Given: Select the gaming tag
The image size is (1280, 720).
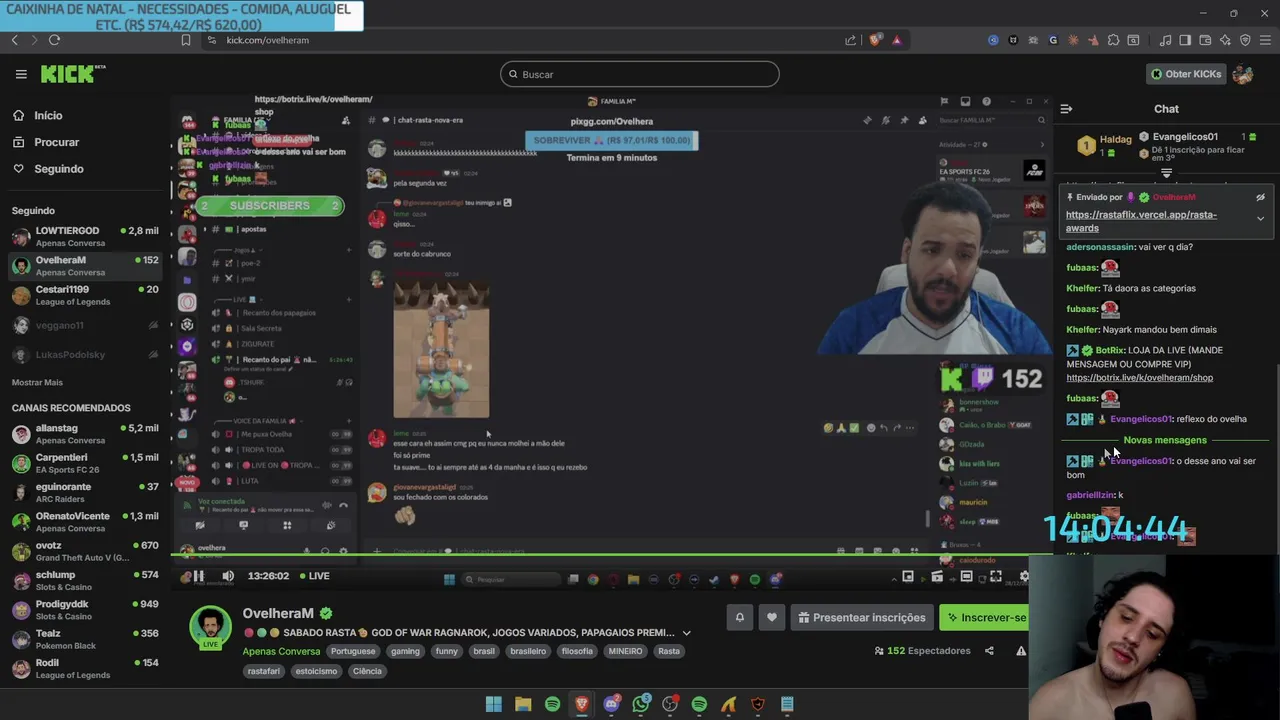Looking at the screenshot, I should tap(405, 651).
